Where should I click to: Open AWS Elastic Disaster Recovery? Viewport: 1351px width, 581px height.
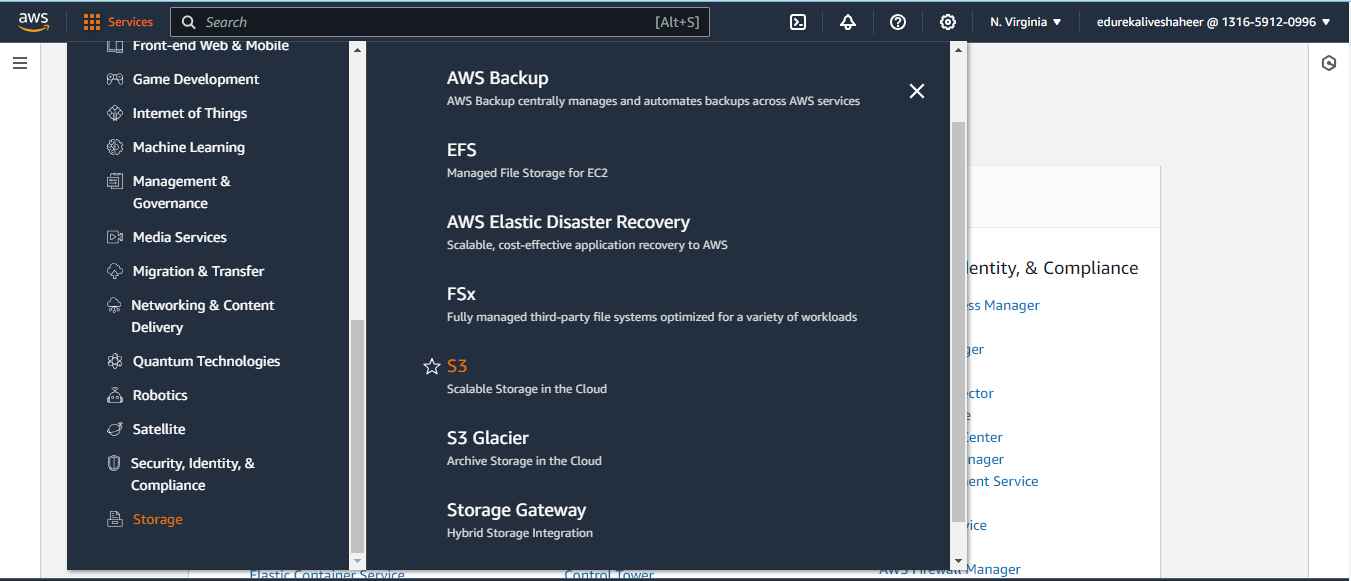(568, 221)
